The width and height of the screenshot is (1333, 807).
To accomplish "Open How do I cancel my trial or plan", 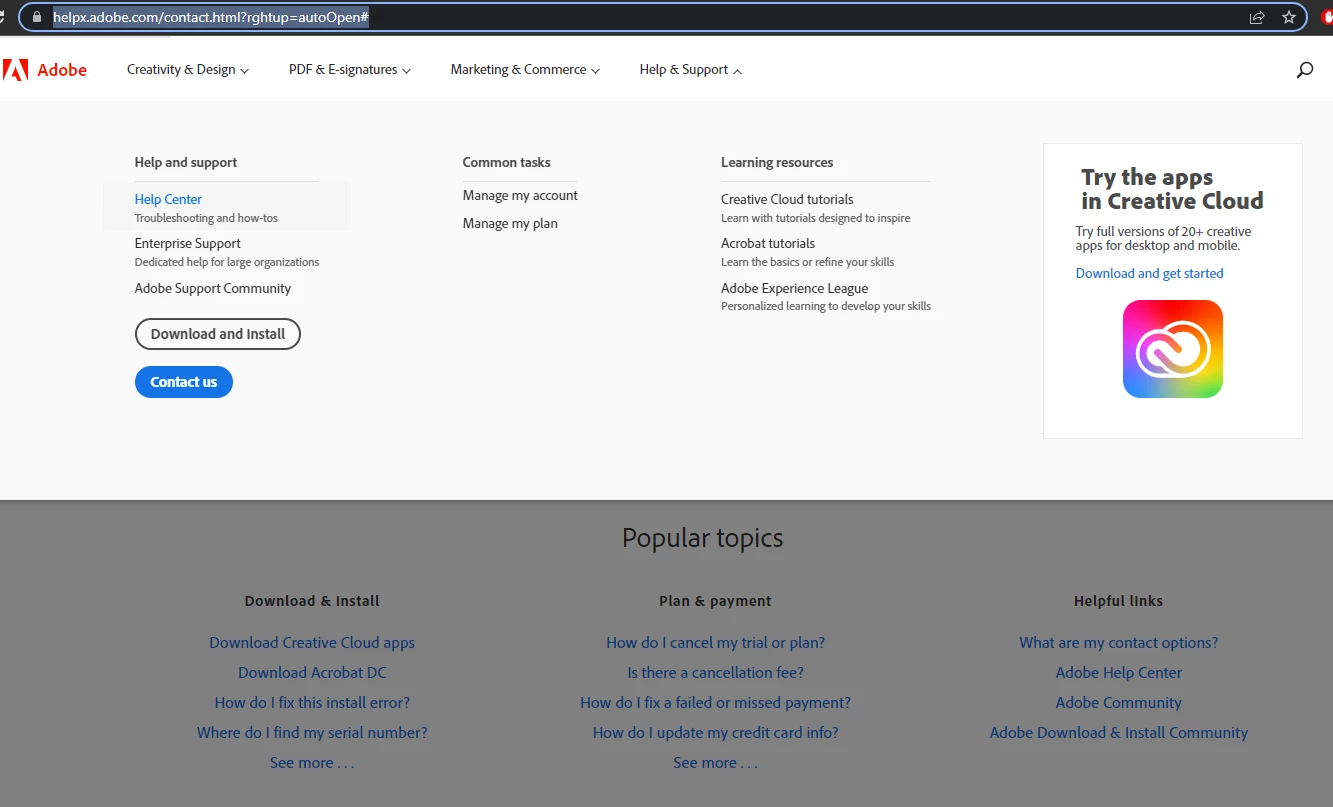I will tap(715, 643).
